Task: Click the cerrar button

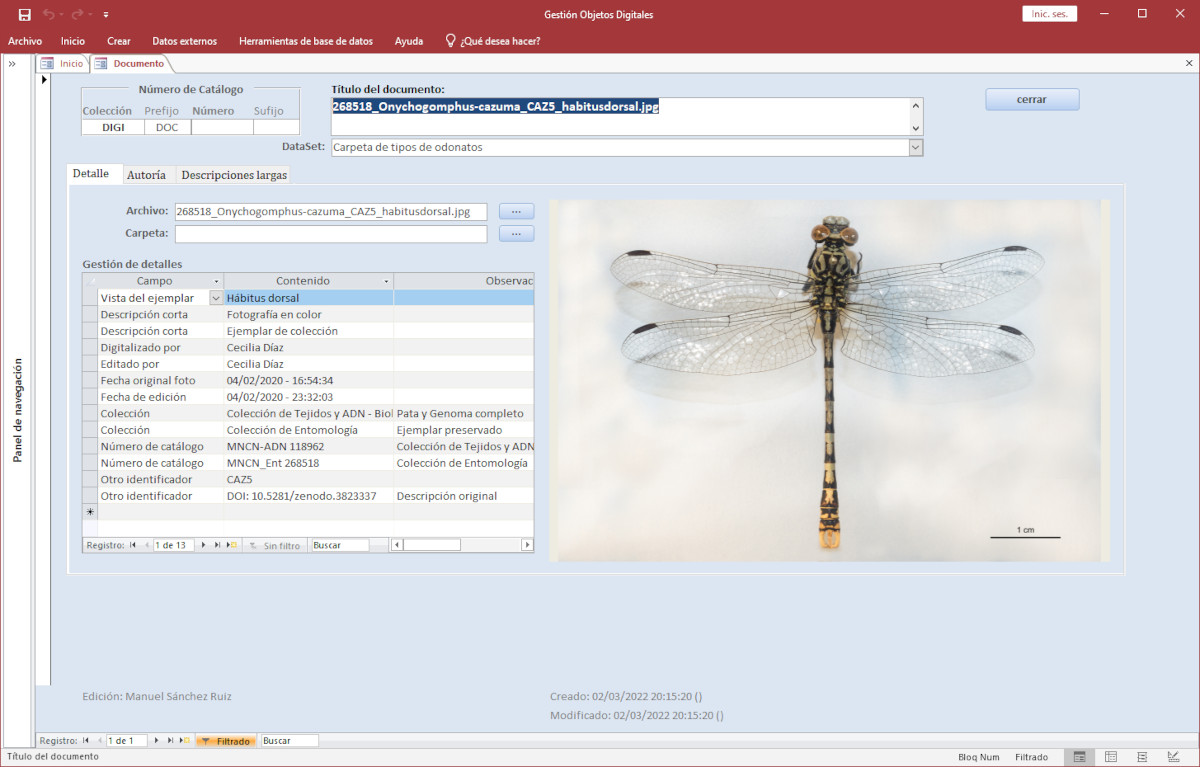Action: click(1031, 100)
